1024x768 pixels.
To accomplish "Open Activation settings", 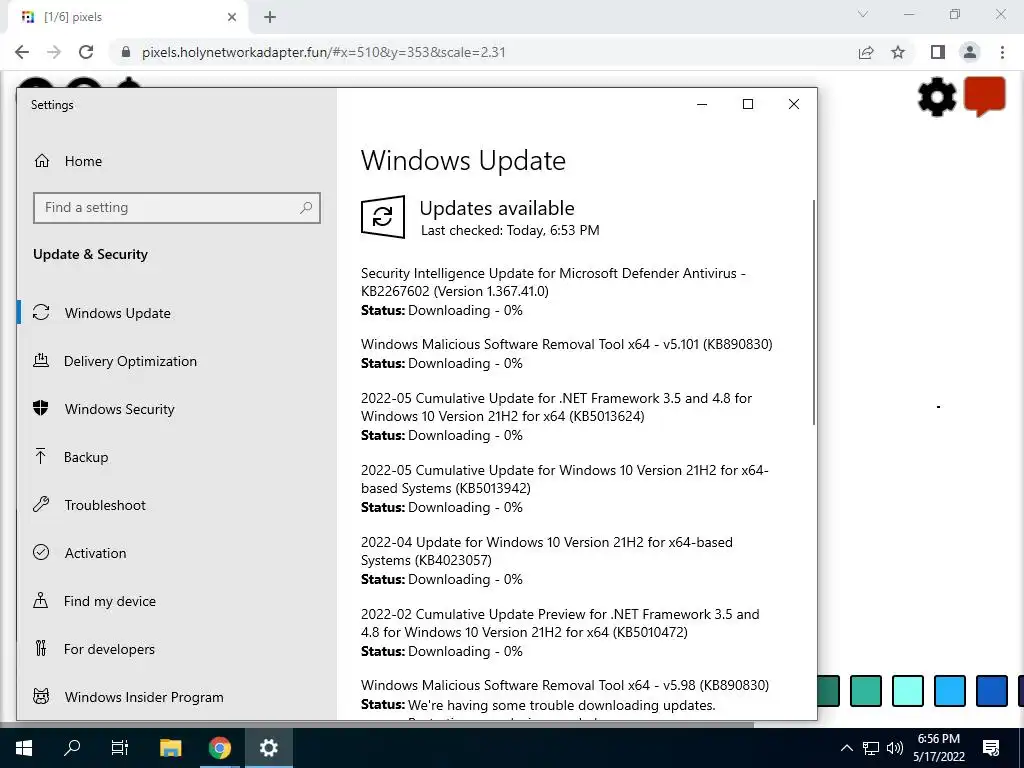I will [x=95, y=553].
